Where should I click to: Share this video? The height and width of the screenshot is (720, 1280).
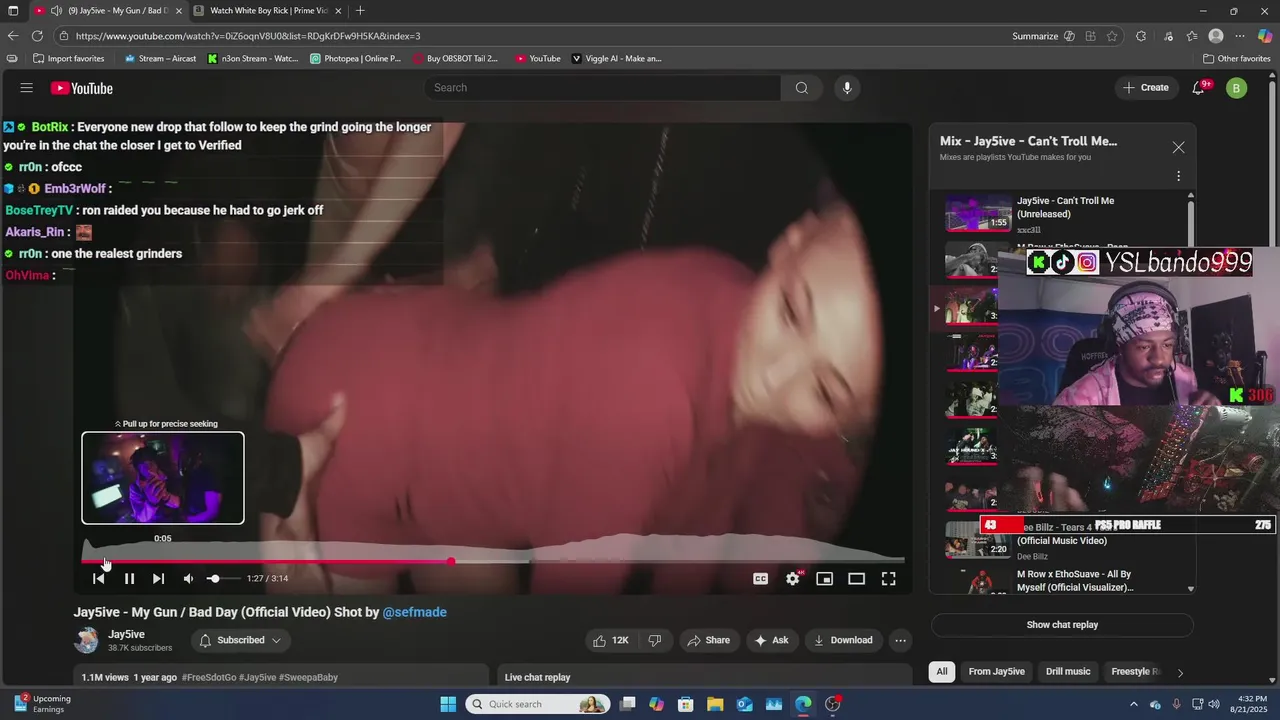tap(709, 640)
